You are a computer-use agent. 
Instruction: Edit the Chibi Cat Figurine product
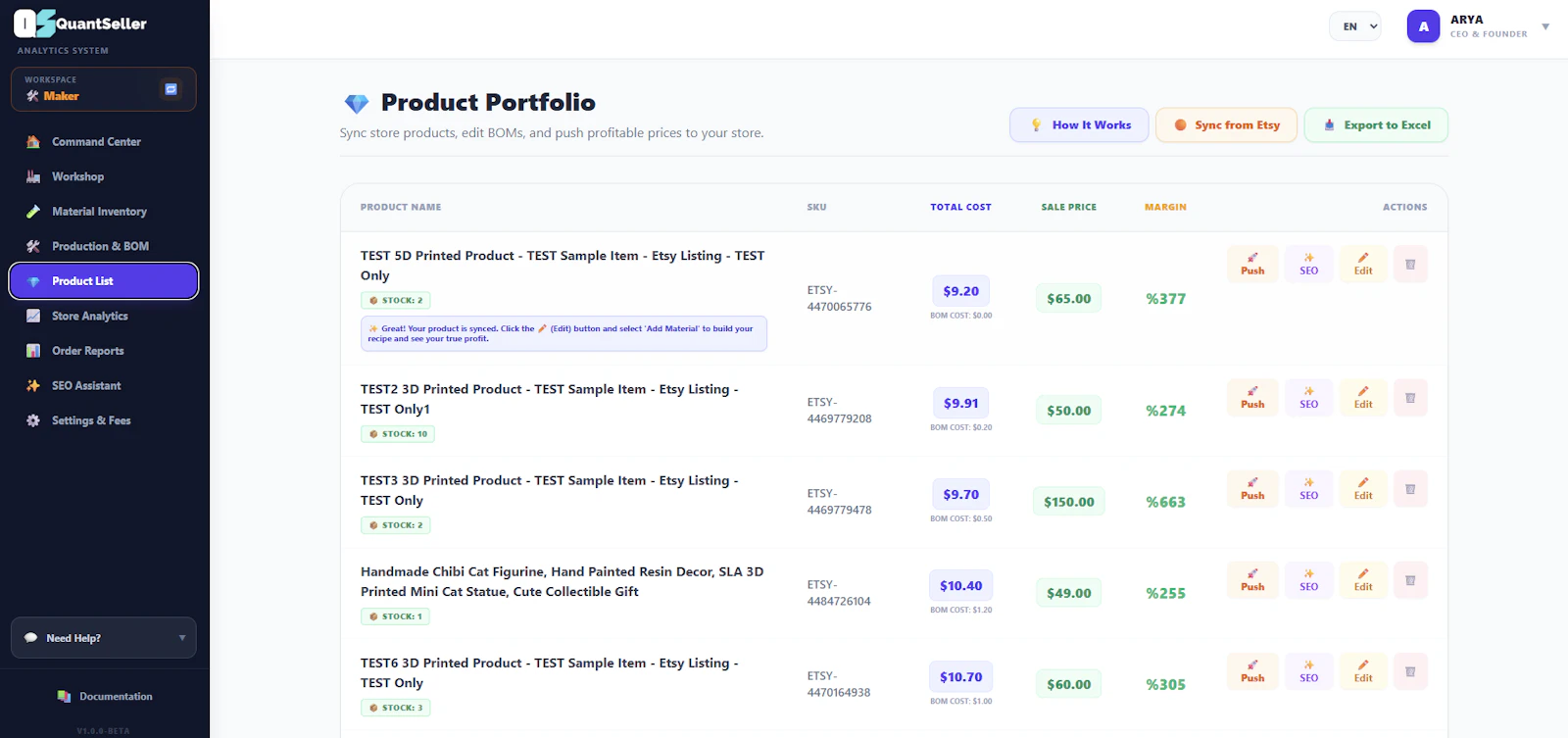click(x=1363, y=580)
